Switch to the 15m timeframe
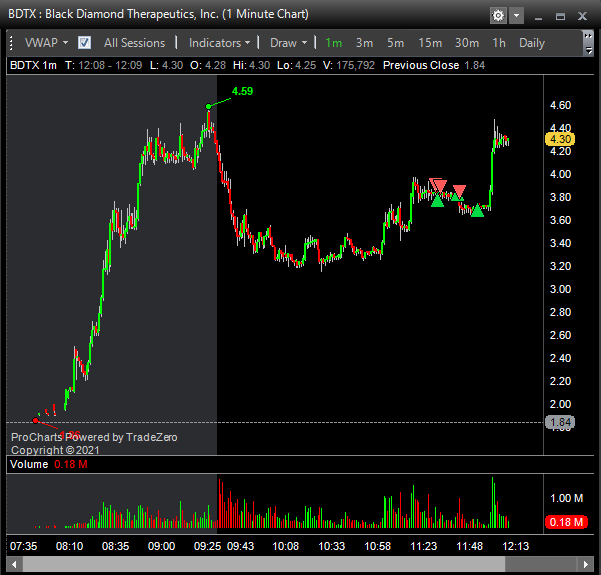The width and height of the screenshot is (601, 575). [x=430, y=43]
